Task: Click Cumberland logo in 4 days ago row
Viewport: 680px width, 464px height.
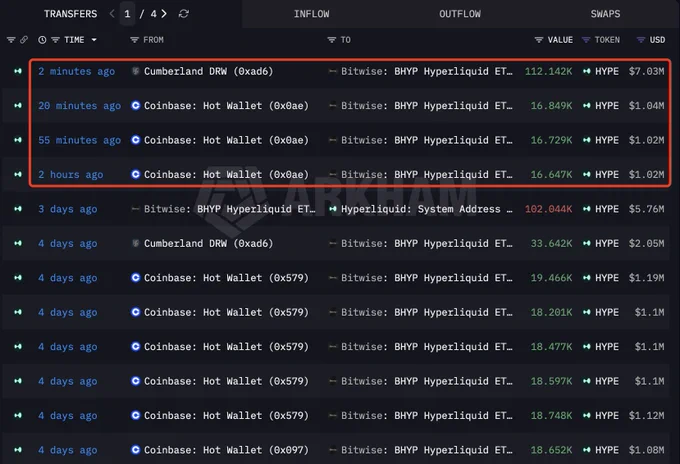Action: pos(136,243)
